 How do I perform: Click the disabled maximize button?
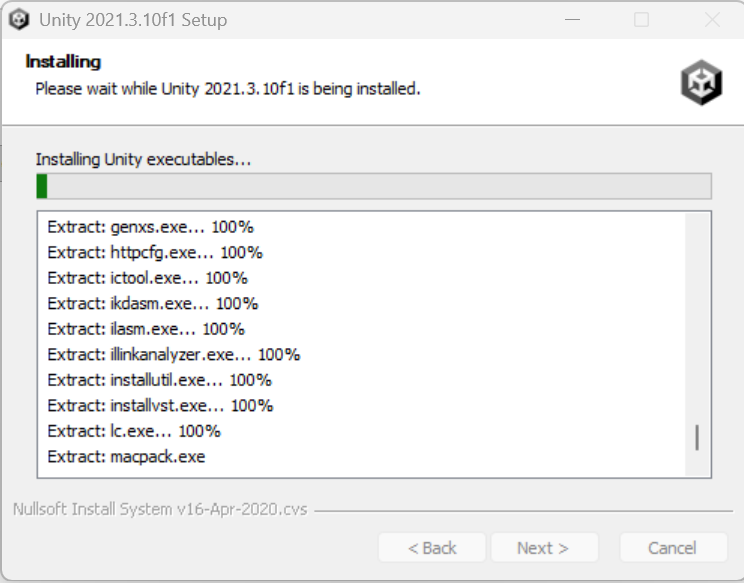(x=642, y=20)
